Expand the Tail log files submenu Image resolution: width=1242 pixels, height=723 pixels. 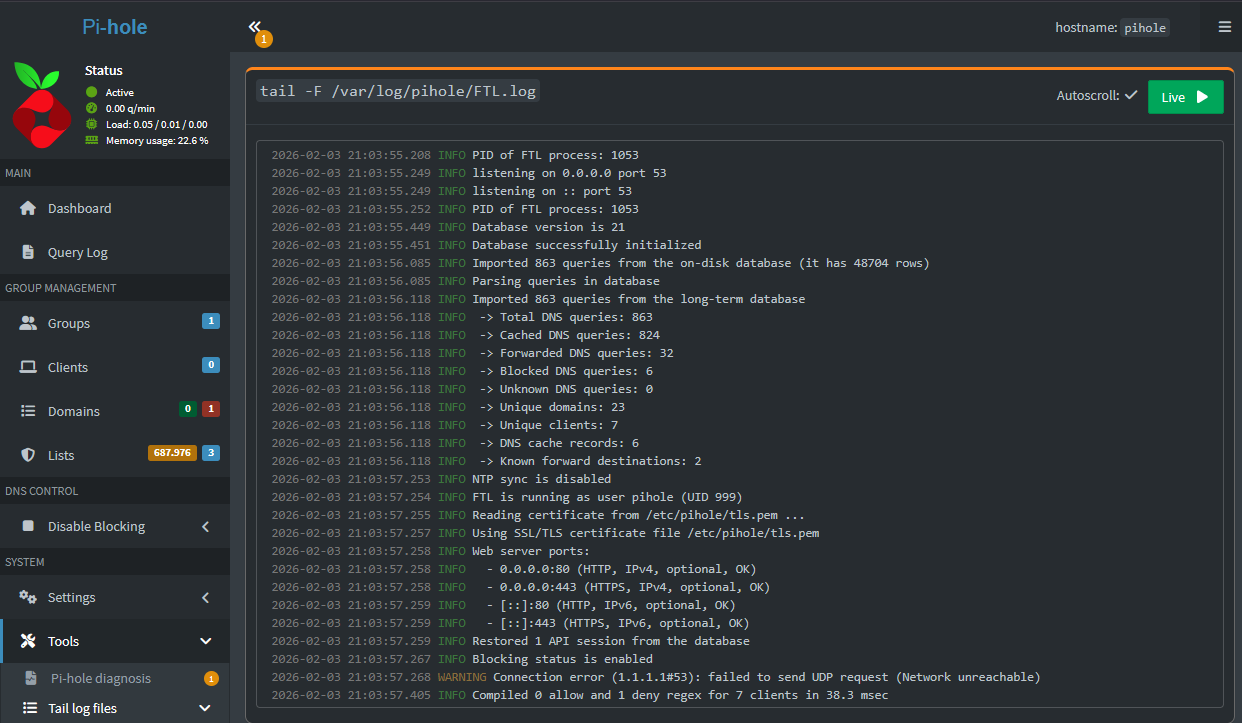tap(205, 709)
